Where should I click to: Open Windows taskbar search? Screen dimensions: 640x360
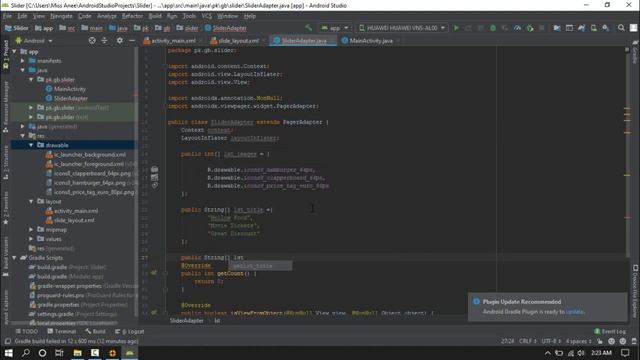click(x=25, y=353)
